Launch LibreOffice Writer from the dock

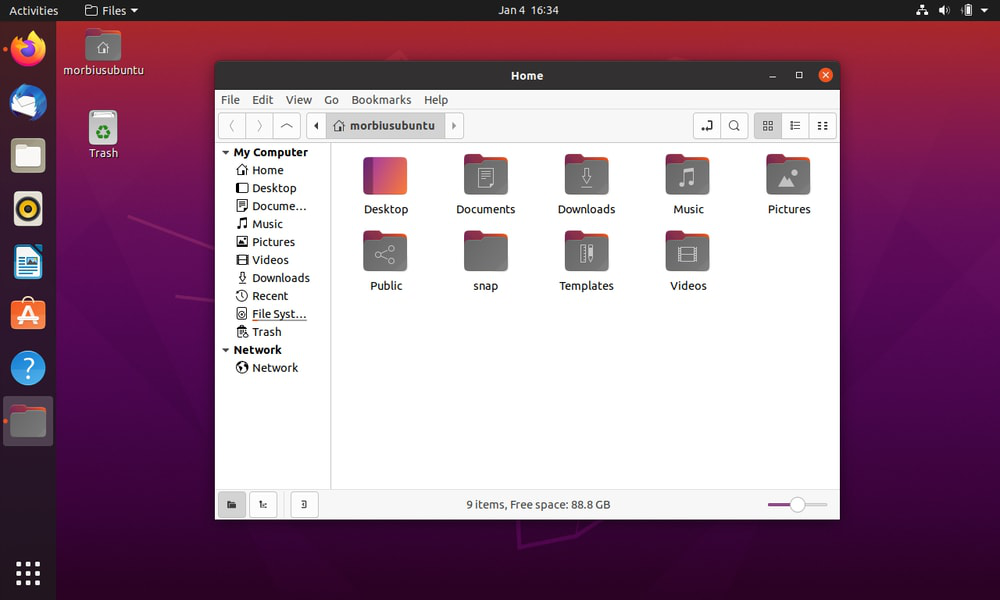click(x=28, y=261)
